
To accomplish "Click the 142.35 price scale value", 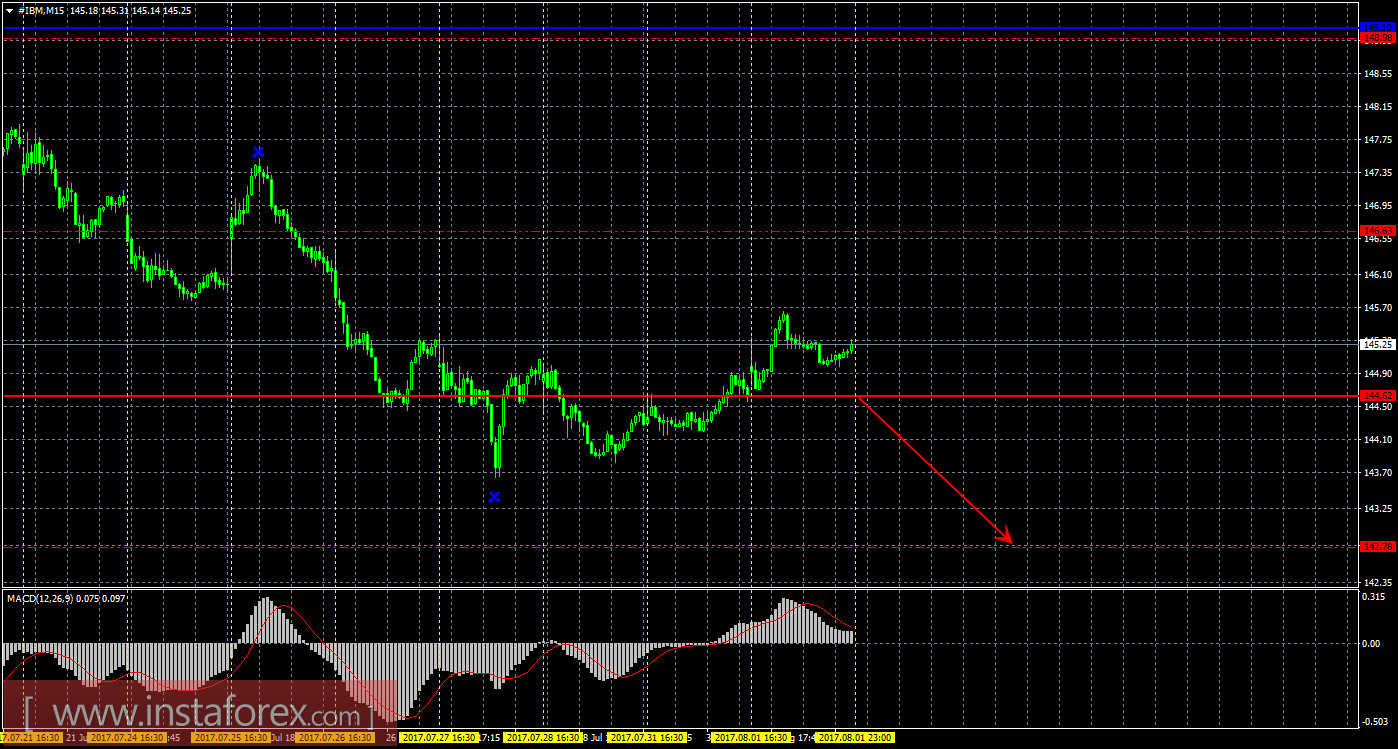I will [x=1378, y=582].
